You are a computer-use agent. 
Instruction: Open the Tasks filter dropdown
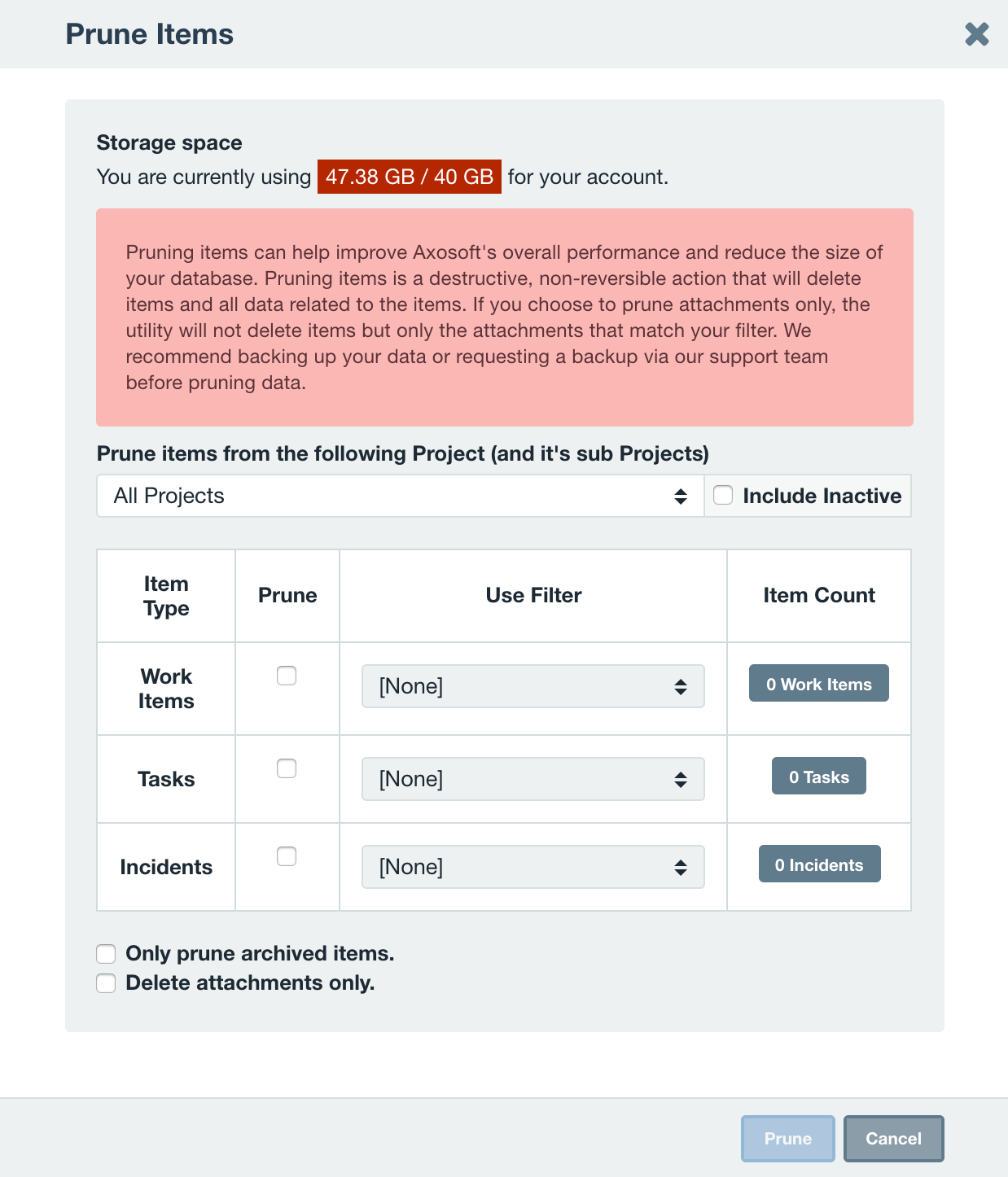[533, 779]
